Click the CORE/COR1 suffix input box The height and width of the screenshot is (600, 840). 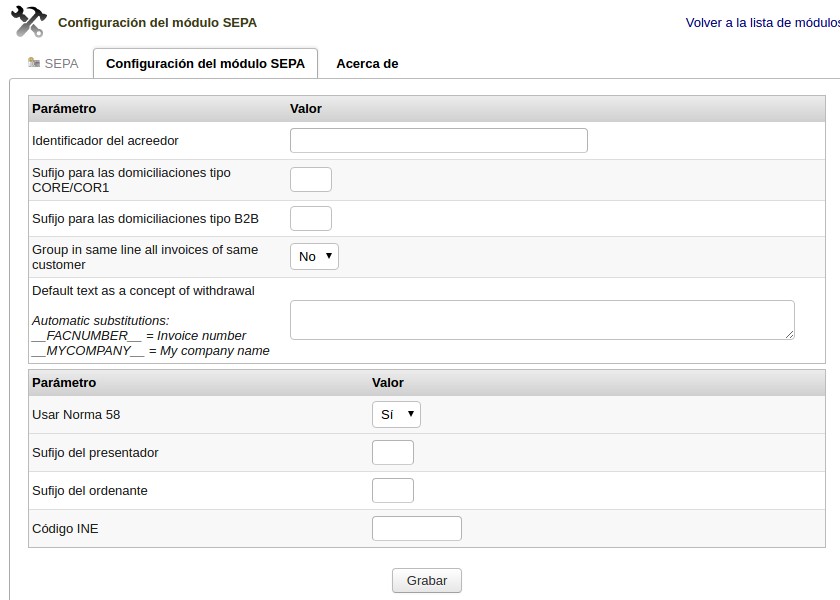[310, 180]
